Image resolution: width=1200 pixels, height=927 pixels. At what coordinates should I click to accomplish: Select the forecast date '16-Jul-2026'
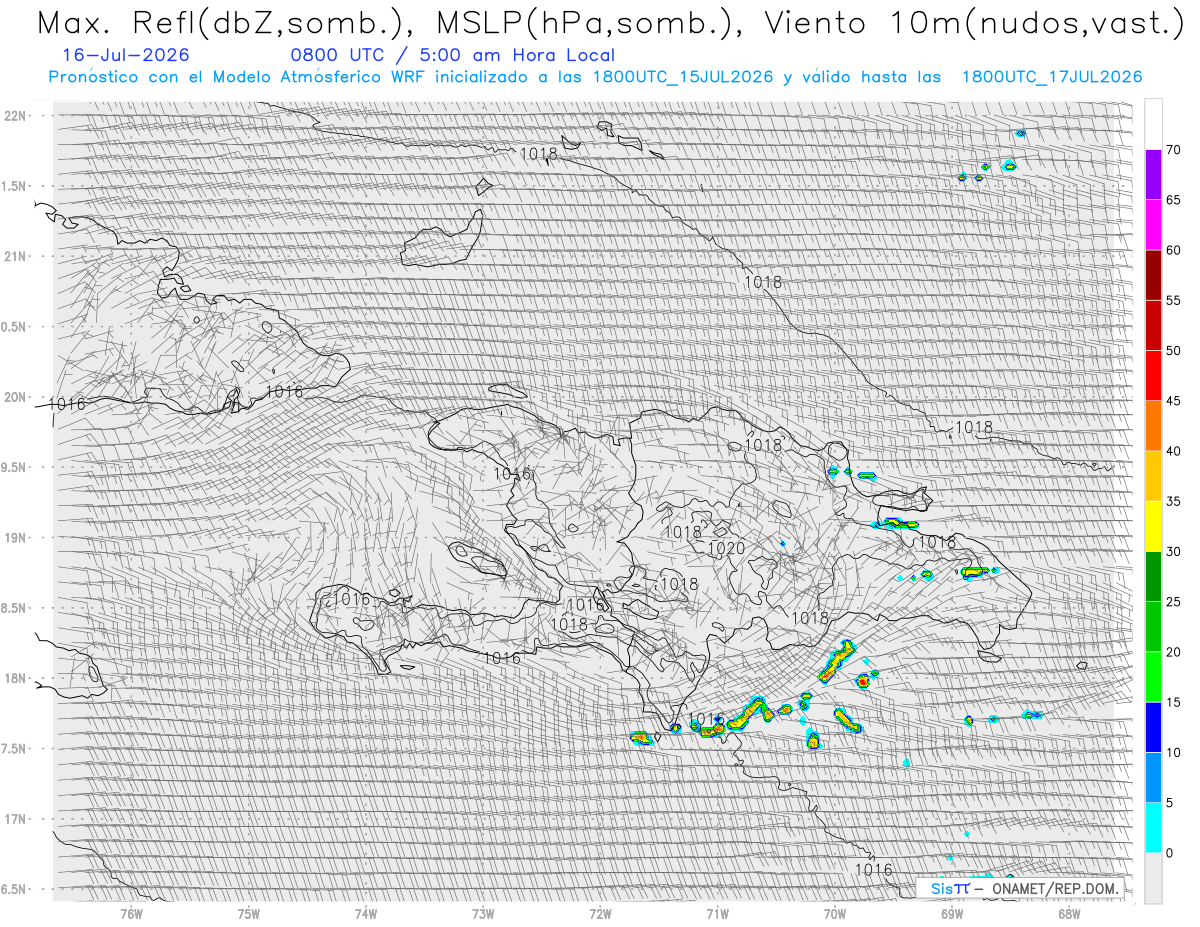pyautogui.click(x=125, y=55)
